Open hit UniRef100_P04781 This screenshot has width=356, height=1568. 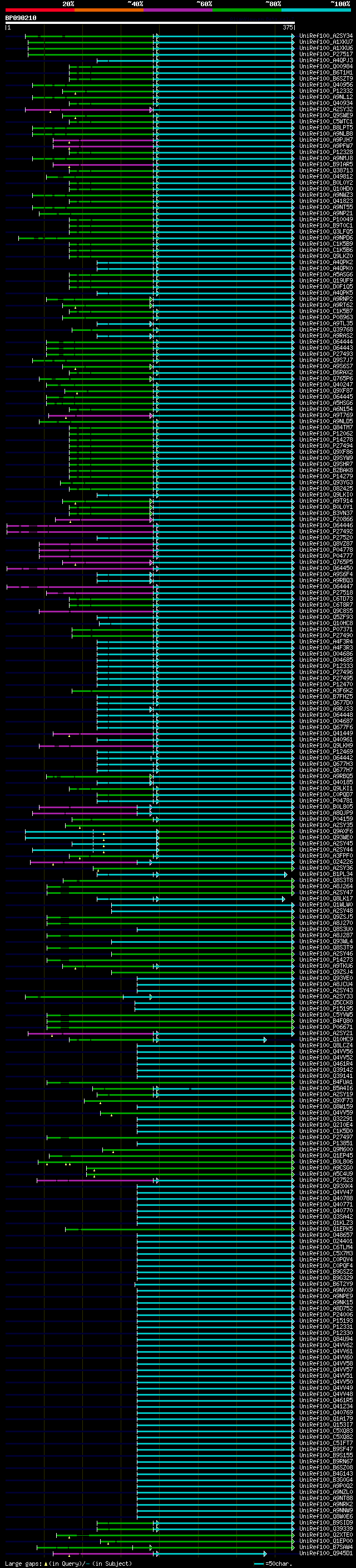click(326, 801)
